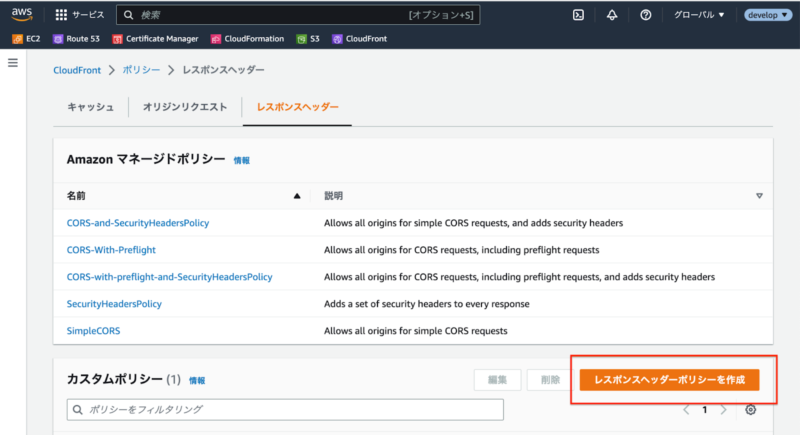Open the サービス grid menu
This screenshot has height=435, width=800.
(x=80, y=15)
